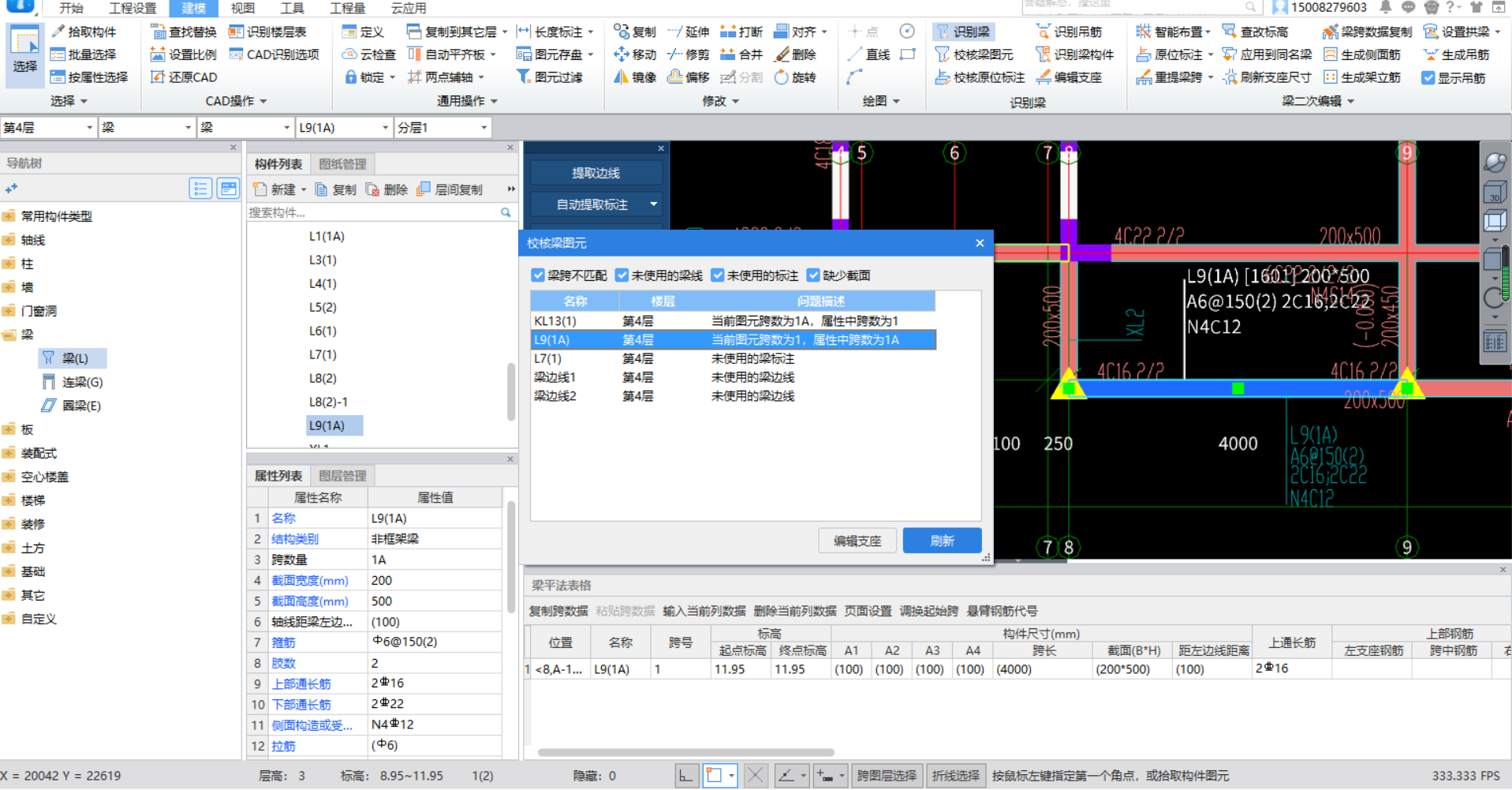Viewport: 1512px width, 790px height.
Task: Click 识别梁 tool
Action: (962, 32)
